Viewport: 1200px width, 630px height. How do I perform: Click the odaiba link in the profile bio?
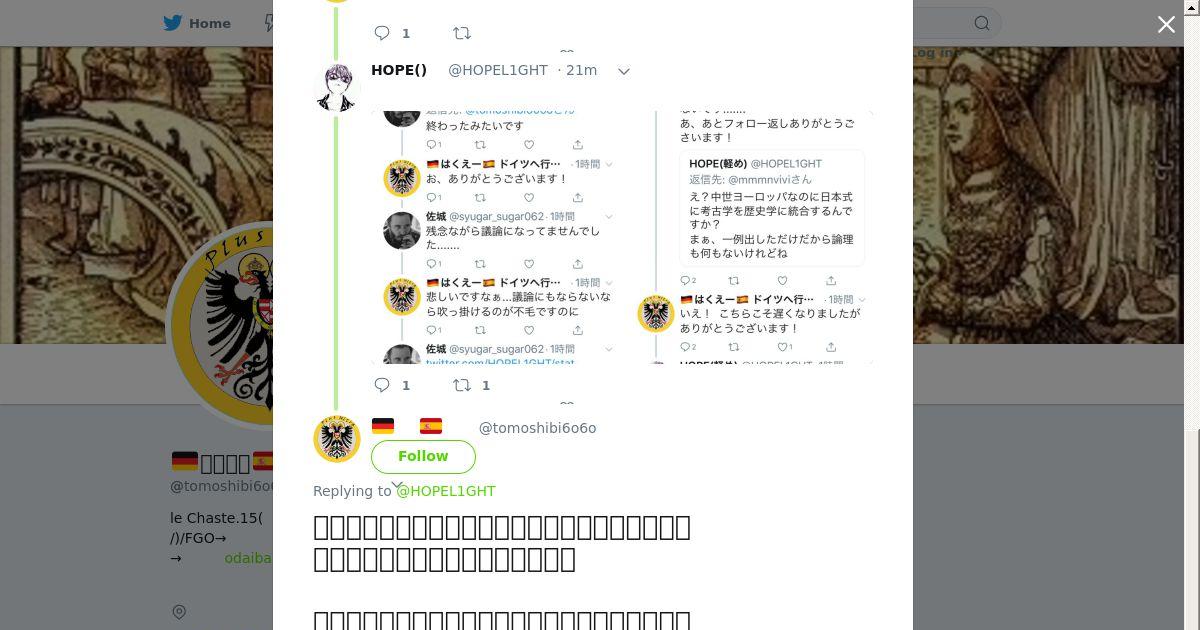[x=248, y=558]
